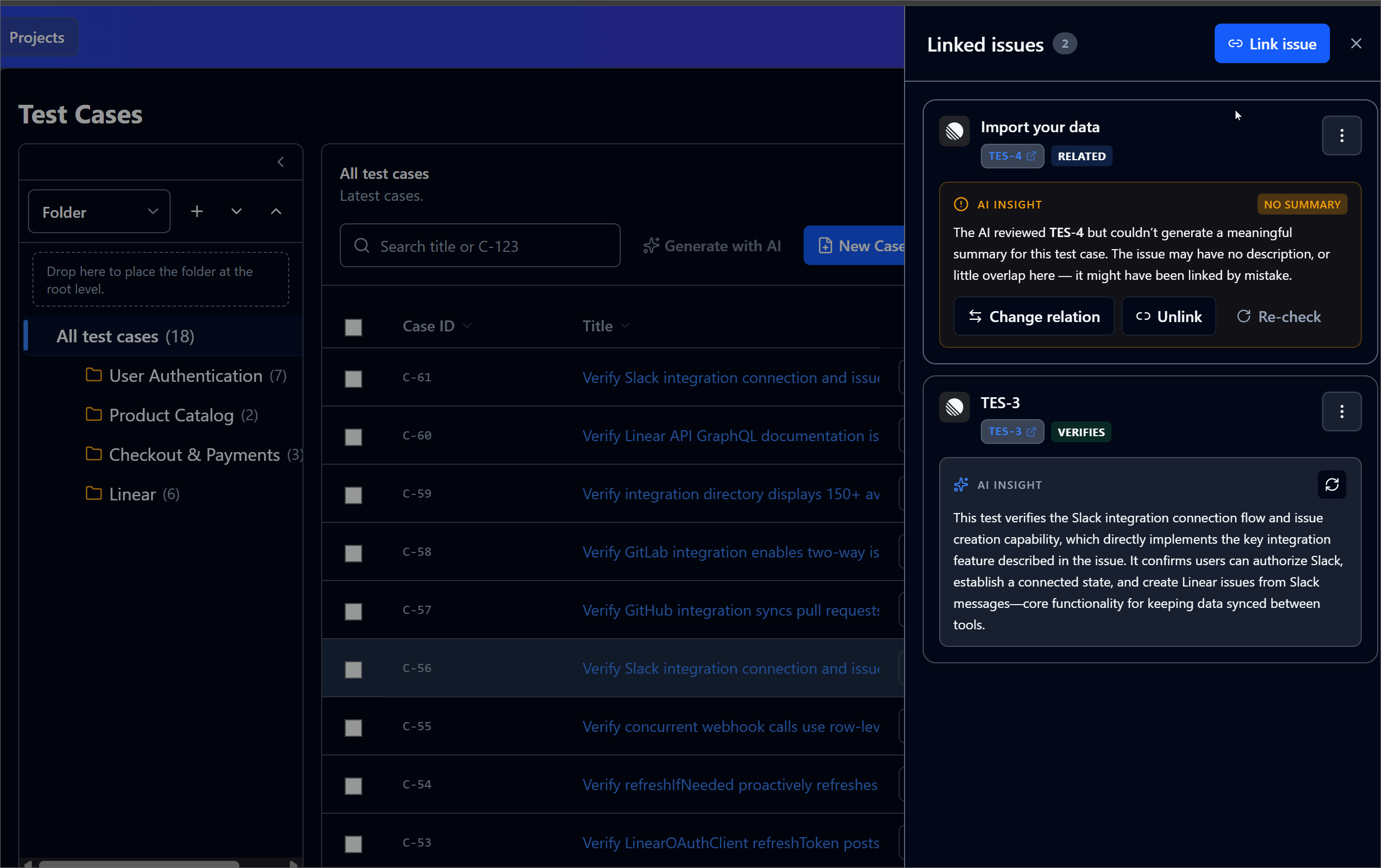This screenshot has height=868, width=1381.
Task: Click the search magnifier icon
Action: [362, 245]
